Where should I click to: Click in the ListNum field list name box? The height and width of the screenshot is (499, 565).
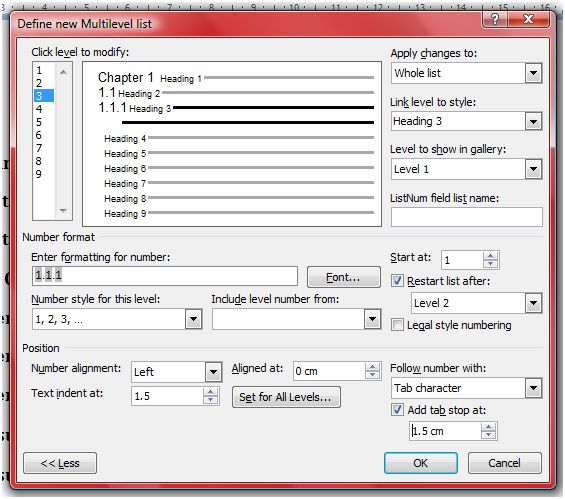click(x=467, y=217)
